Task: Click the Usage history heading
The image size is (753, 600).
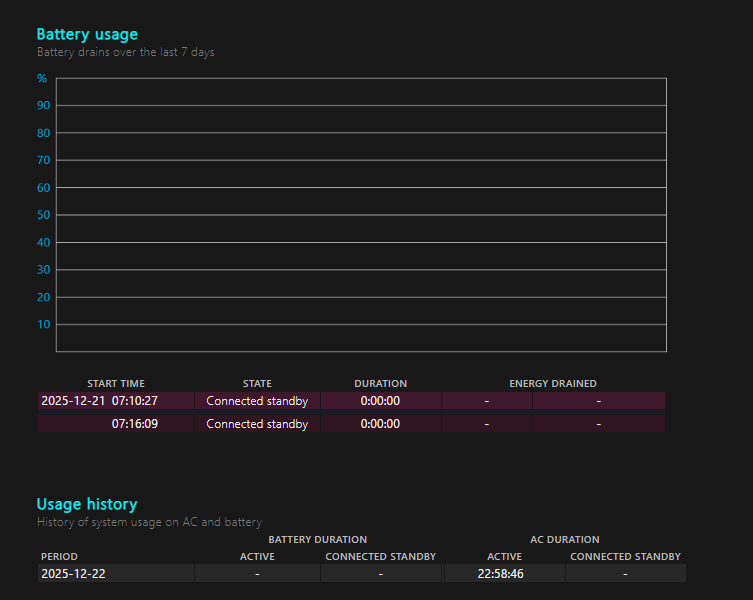Action: pyautogui.click(x=87, y=504)
